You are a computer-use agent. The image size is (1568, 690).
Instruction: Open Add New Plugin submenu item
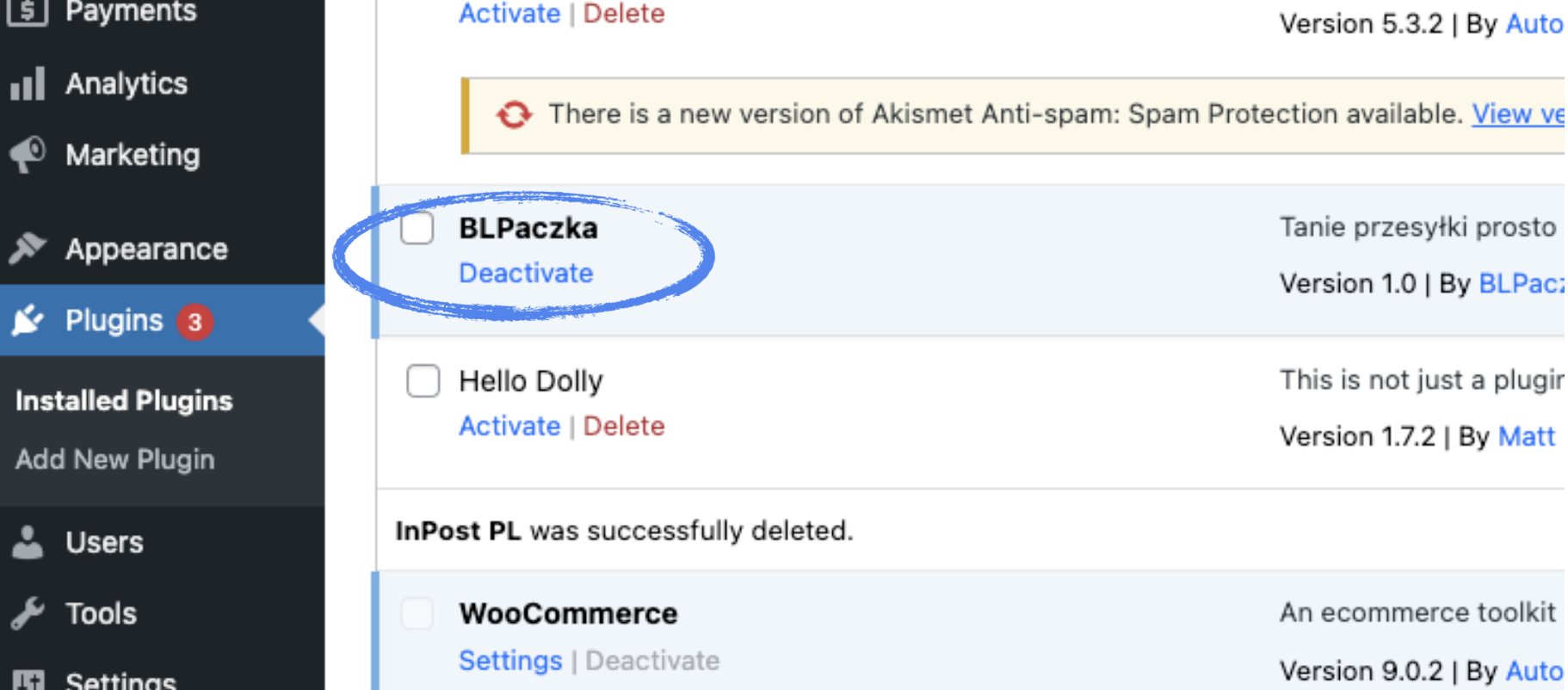pos(114,459)
